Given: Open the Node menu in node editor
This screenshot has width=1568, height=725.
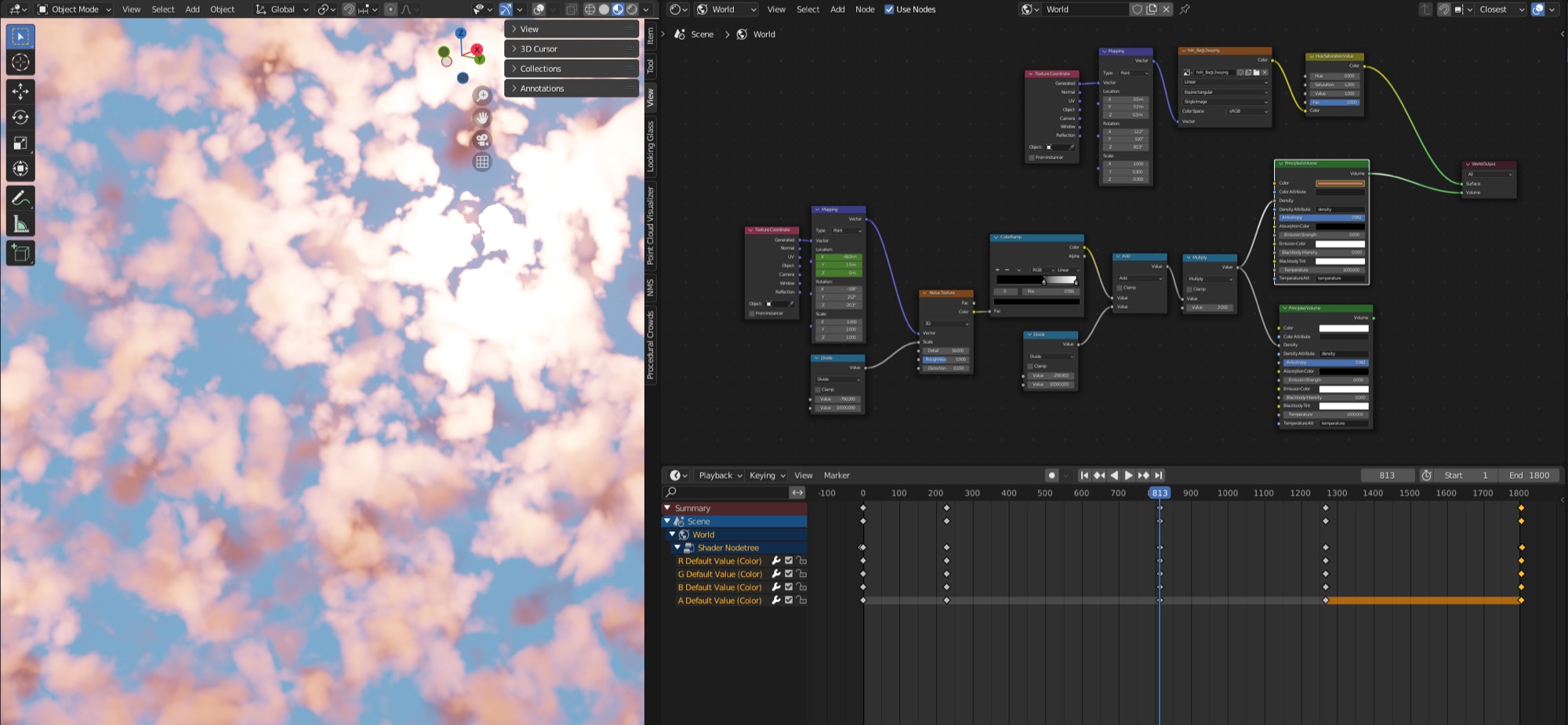Looking at the screenshot, I should click(865, 9).
